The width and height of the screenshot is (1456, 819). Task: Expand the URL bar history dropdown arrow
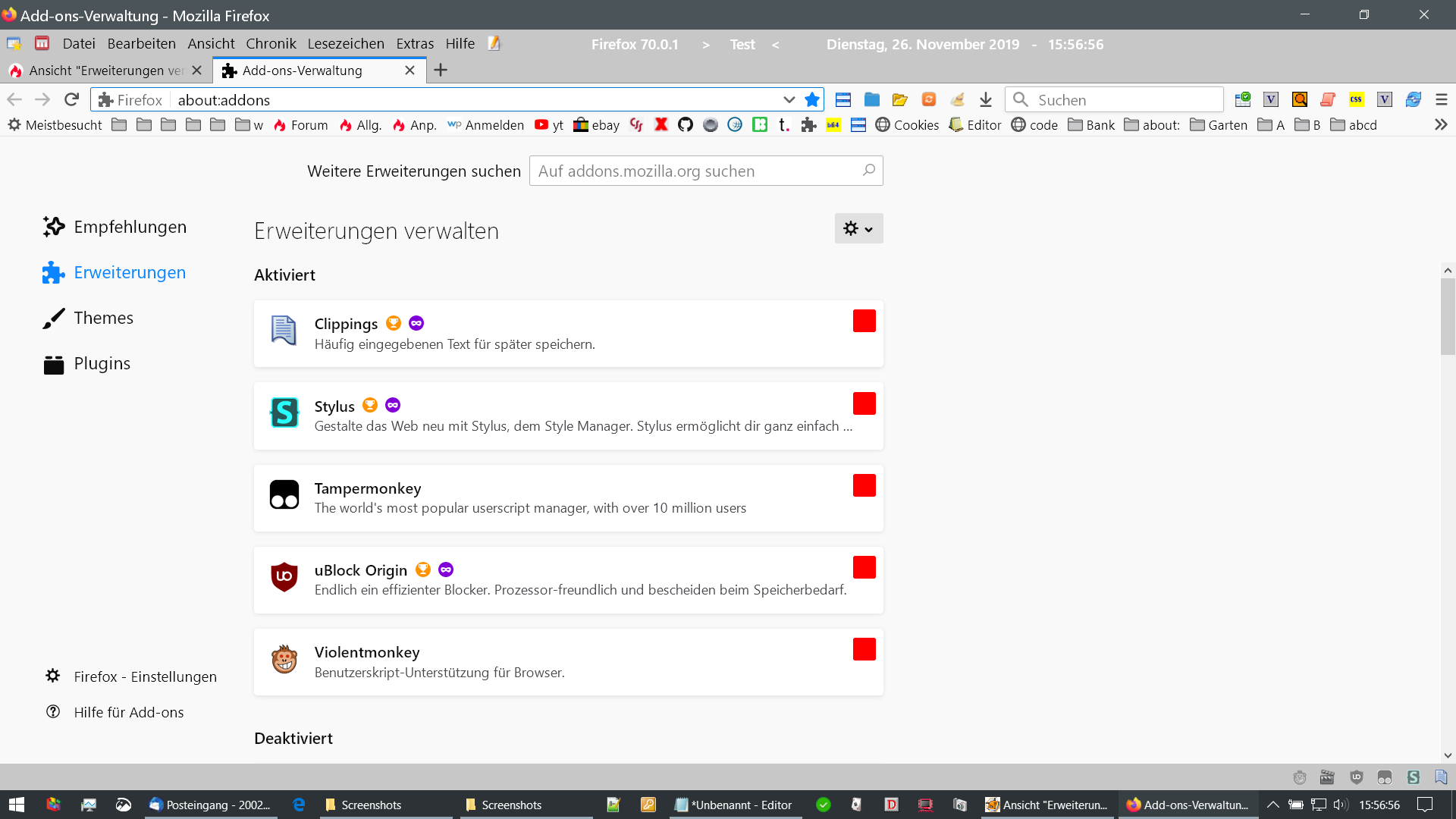tap(789, 99)
